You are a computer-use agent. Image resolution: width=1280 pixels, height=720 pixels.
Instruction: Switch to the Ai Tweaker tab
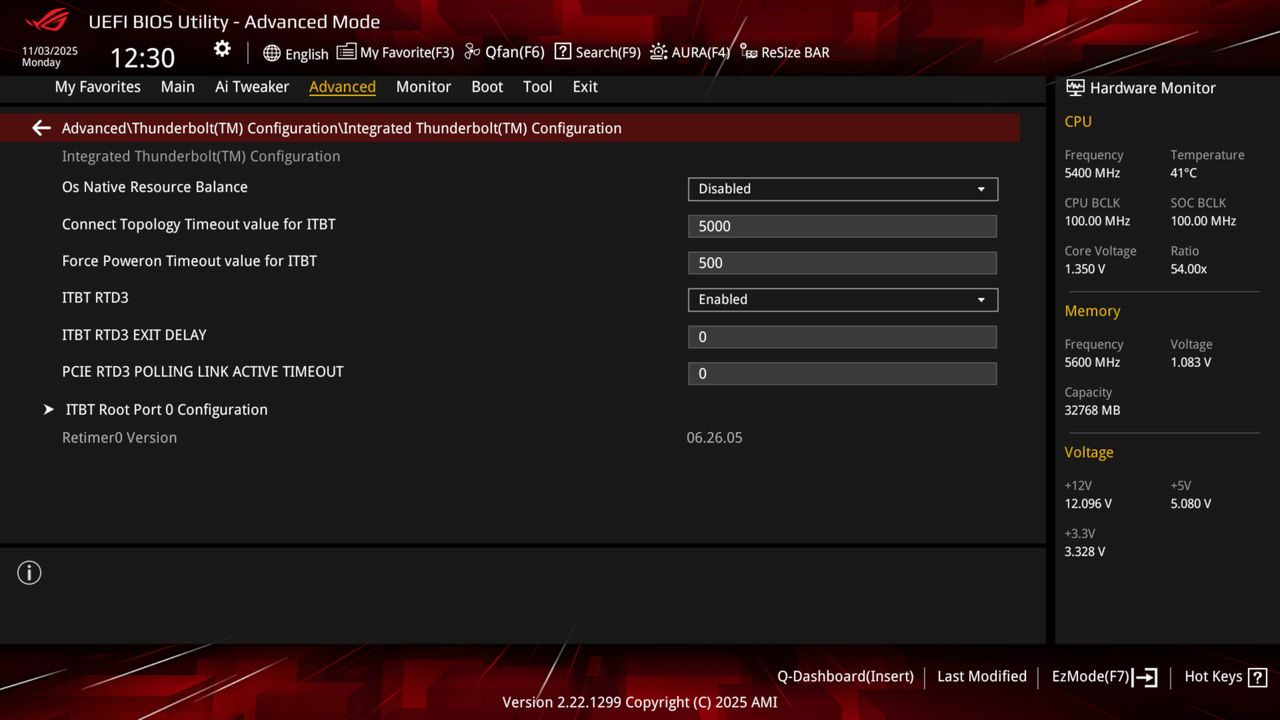pyautogui.click(x=251, y=87)
